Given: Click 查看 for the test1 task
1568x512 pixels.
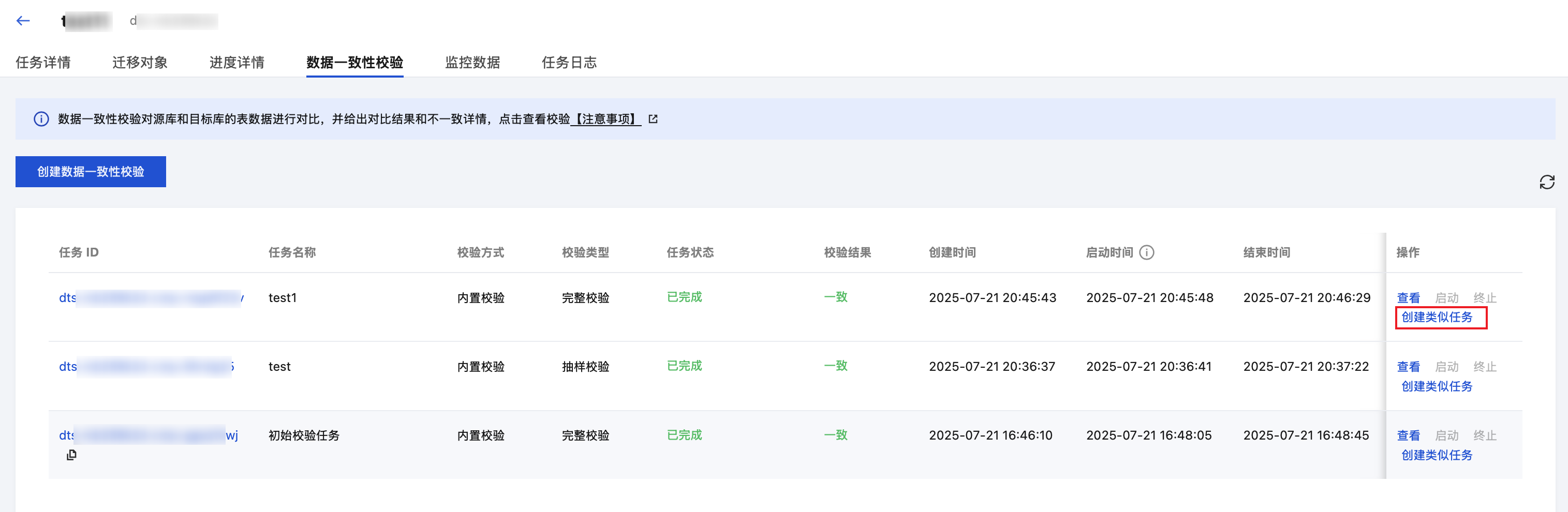Looking at the screenshot, I should point(1408,298).
